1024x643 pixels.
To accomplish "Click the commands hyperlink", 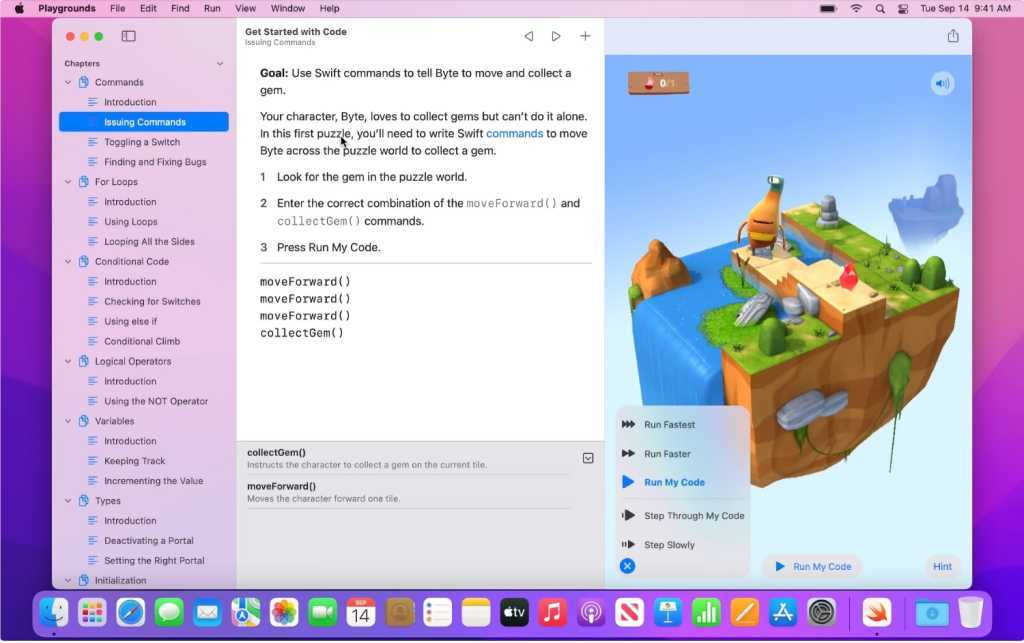I will pos(514,134).
